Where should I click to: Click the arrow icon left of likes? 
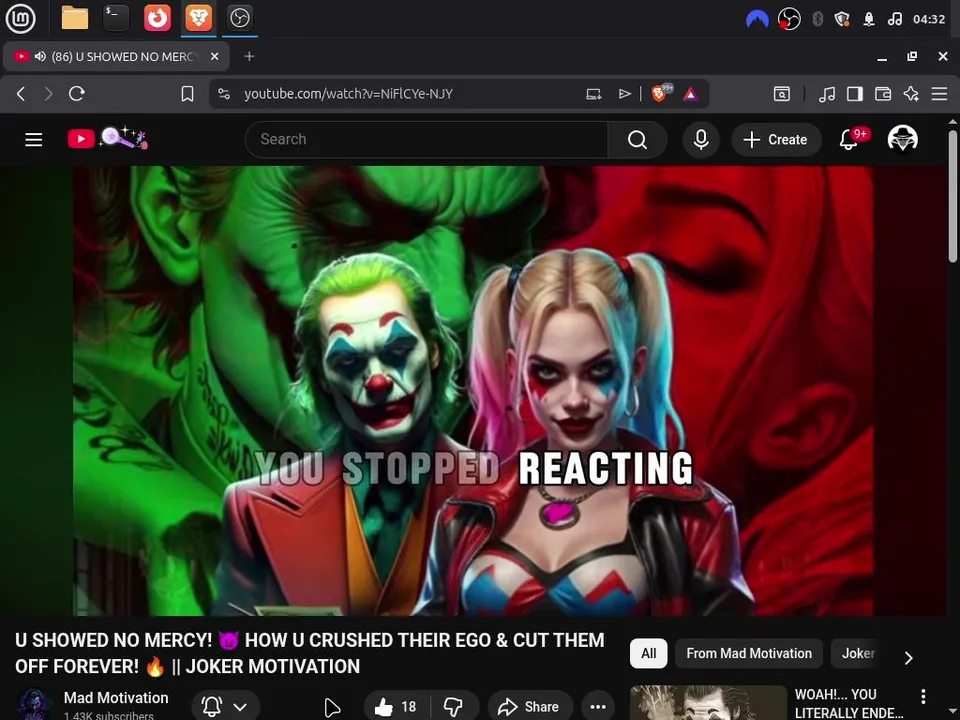(331, 707)
